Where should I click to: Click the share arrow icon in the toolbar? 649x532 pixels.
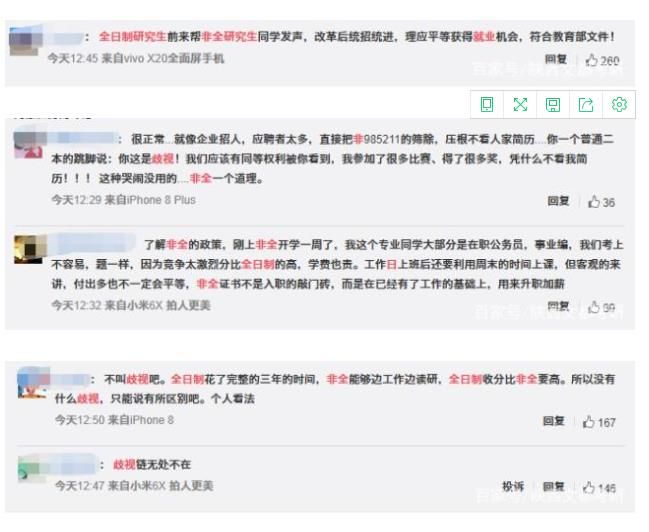[x=586, y=104]
